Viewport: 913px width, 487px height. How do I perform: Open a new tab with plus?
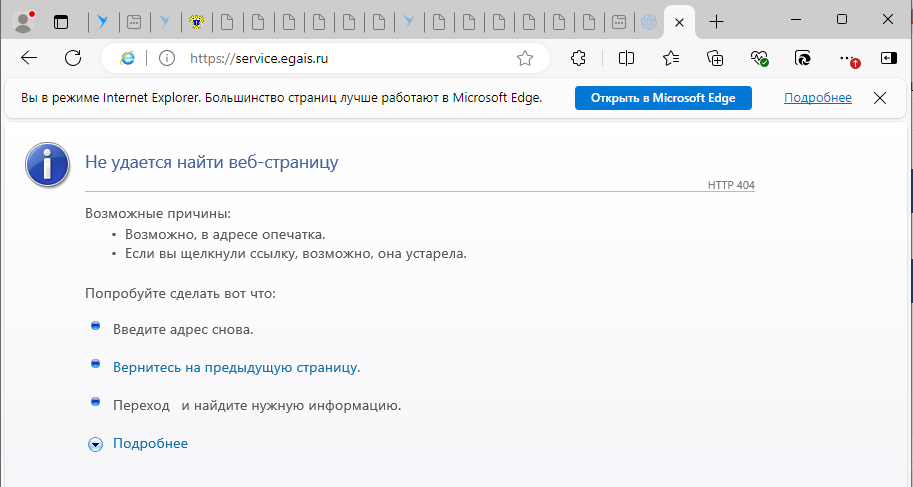716,21
